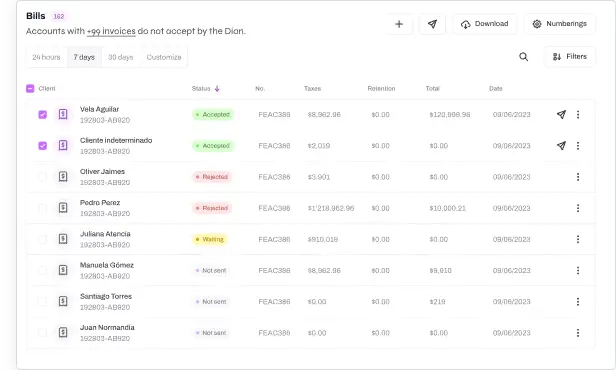Open the three-dot menu for Oliver Jaimes

point(578,177)
